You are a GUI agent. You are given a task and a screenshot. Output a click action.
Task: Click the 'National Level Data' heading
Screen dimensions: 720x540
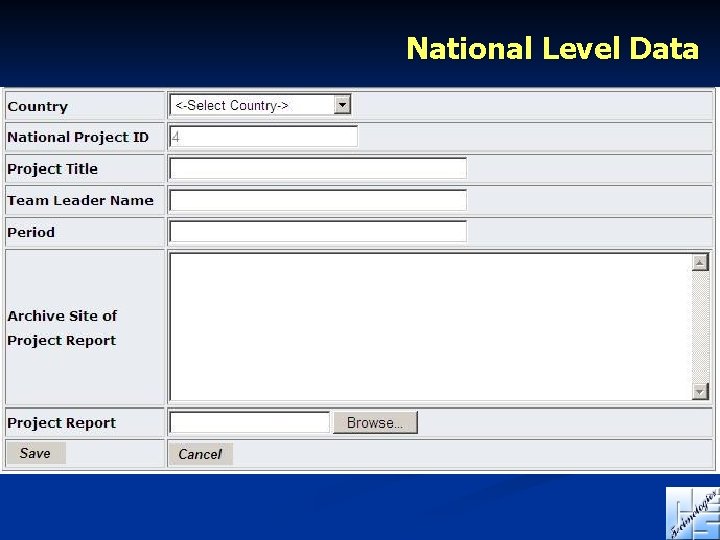click(552, 48)
